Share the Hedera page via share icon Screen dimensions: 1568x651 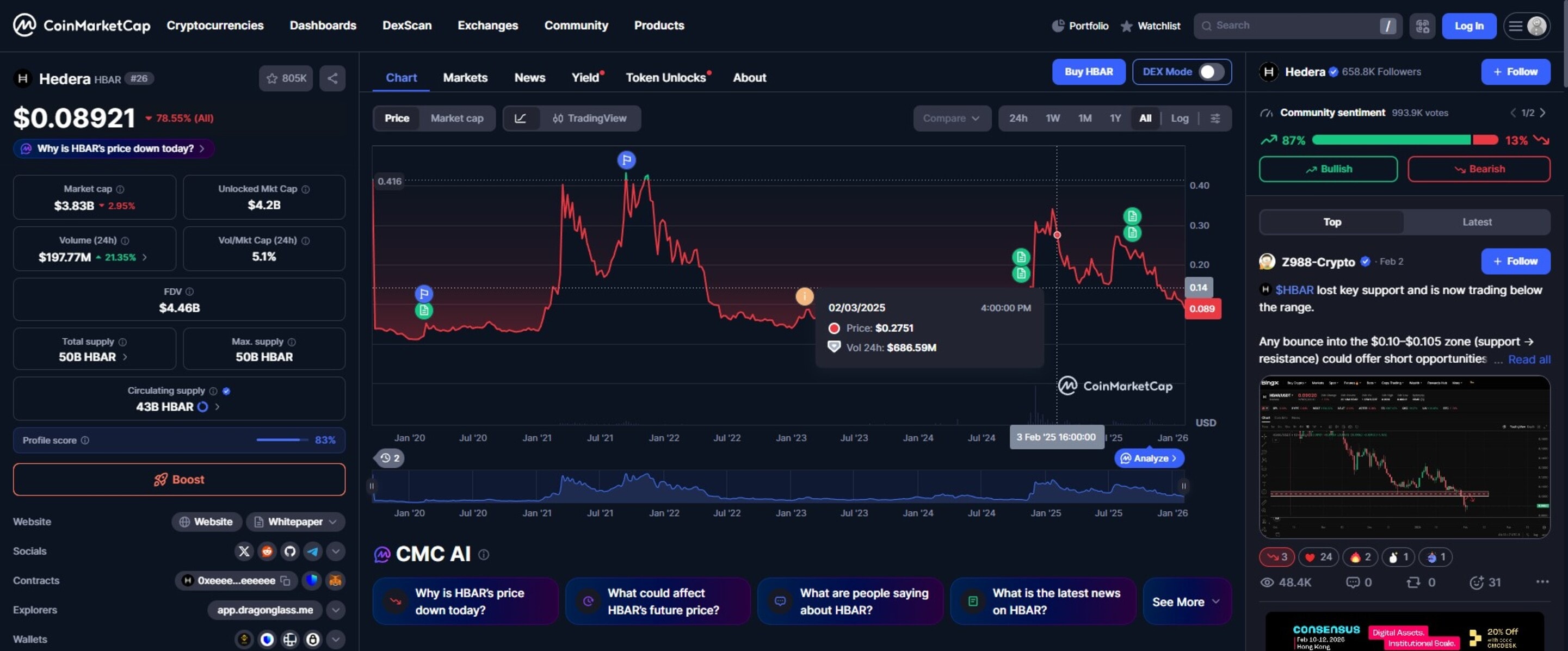pos(332,78)
